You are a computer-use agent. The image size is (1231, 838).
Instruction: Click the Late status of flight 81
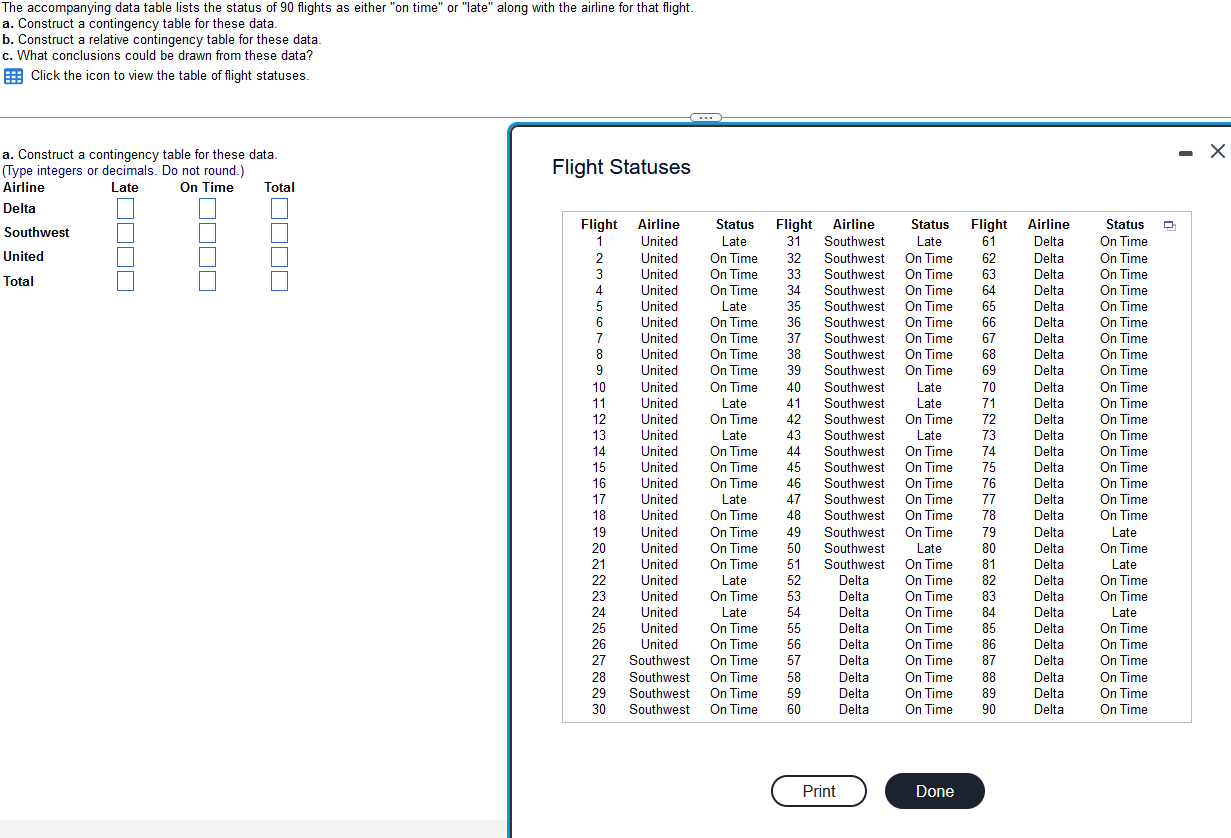coord(1124,564)
